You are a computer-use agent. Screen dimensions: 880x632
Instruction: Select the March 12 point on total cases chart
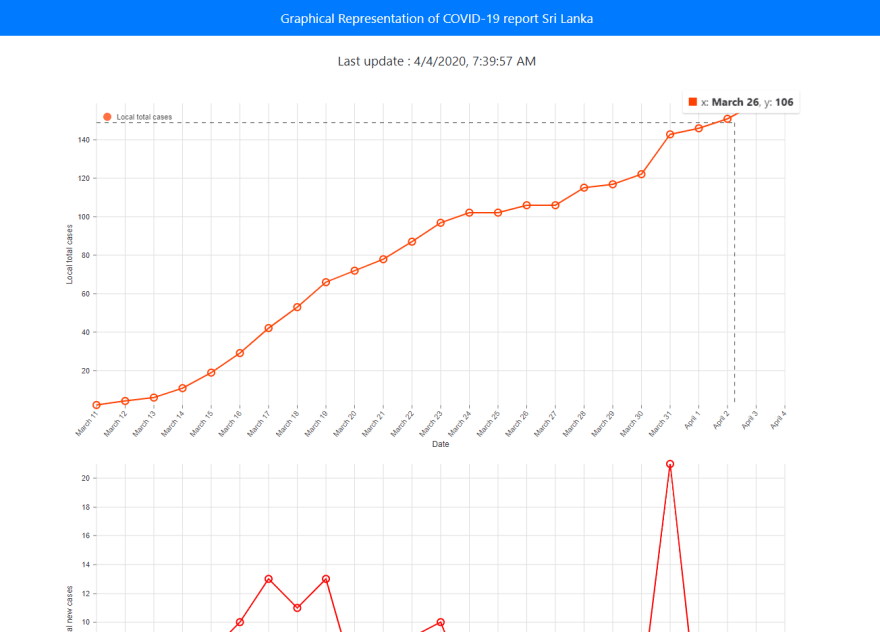(125, 401)
